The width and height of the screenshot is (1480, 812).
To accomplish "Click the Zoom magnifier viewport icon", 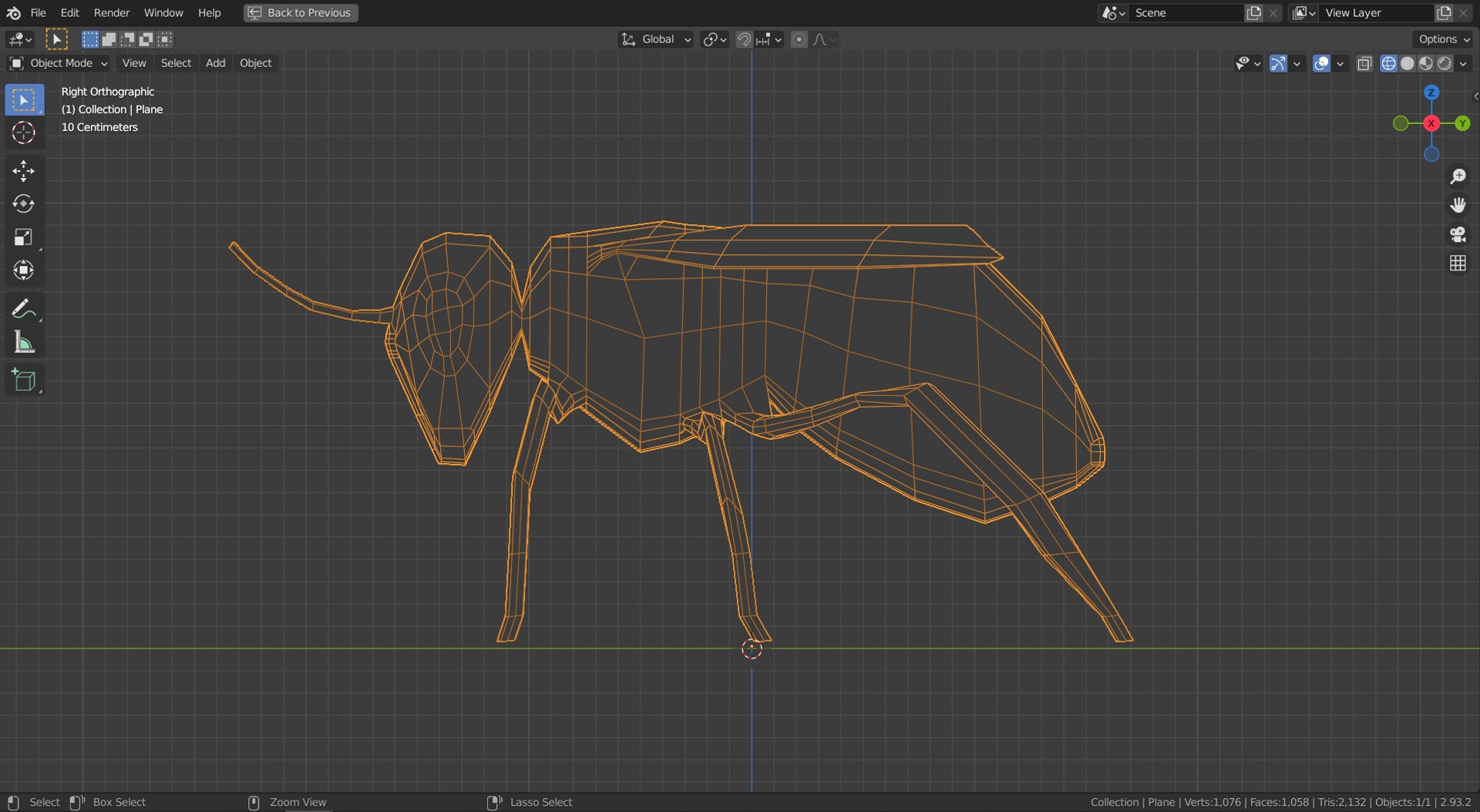I will tap(1458, 176).
